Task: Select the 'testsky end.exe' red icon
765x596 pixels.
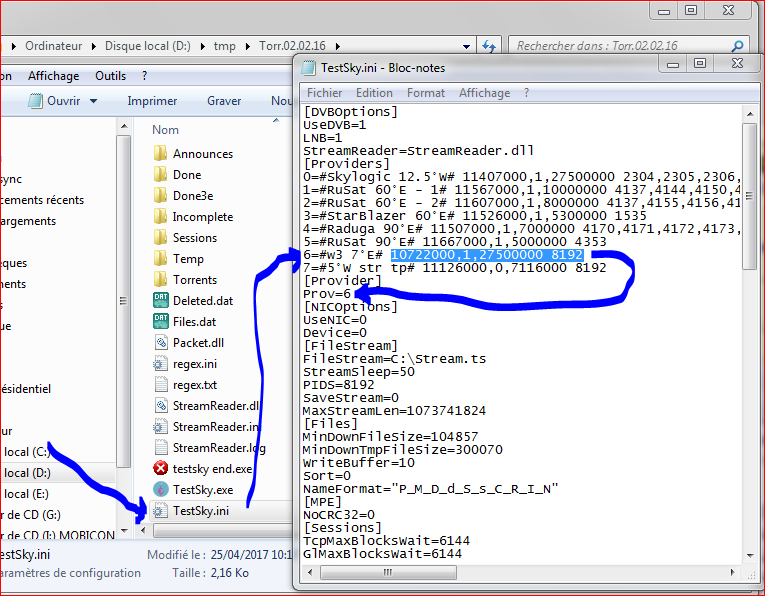Action: pyautogui.click(x=160, y=468)
